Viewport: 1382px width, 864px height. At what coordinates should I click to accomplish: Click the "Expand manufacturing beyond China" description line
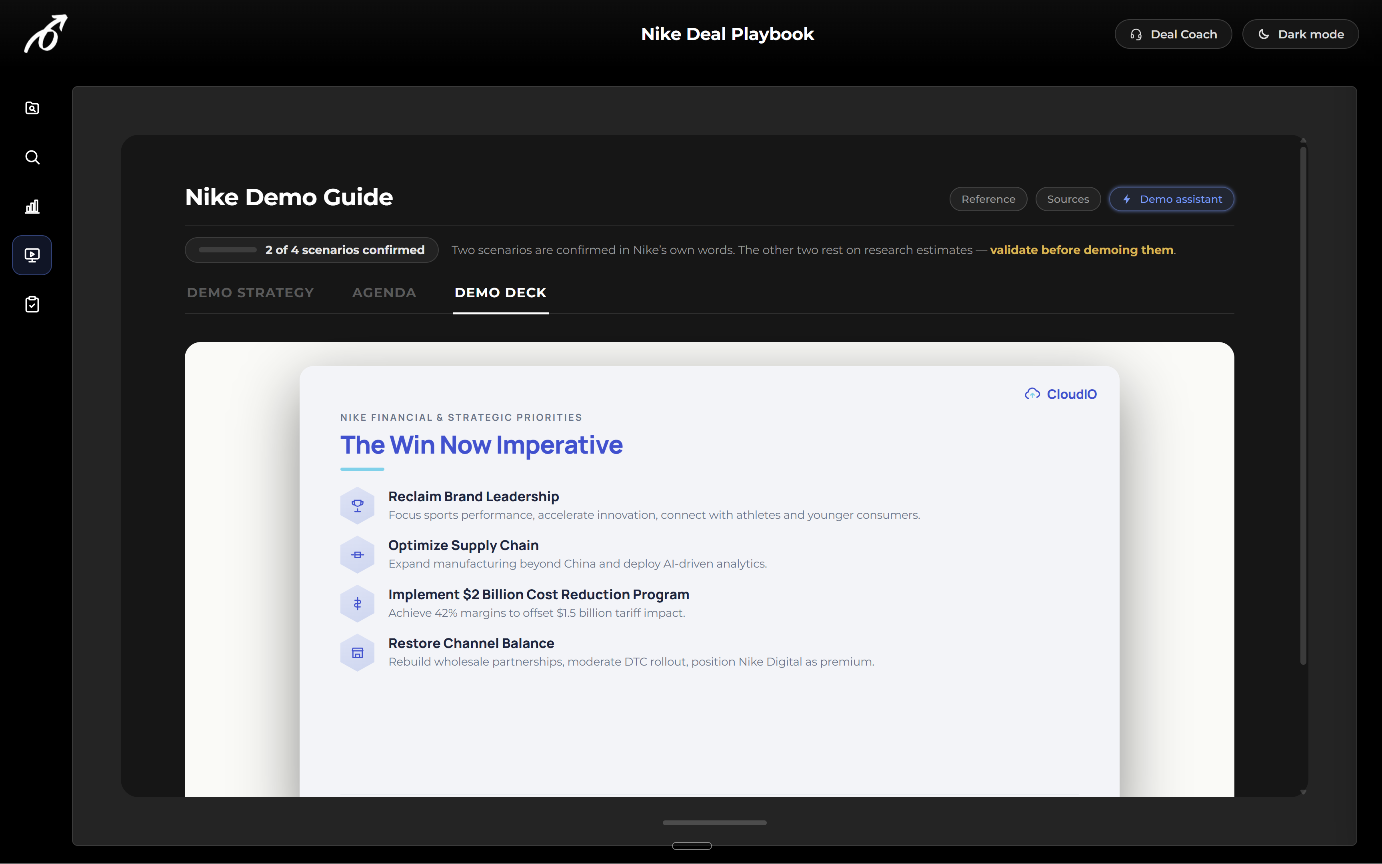(578, 564)
